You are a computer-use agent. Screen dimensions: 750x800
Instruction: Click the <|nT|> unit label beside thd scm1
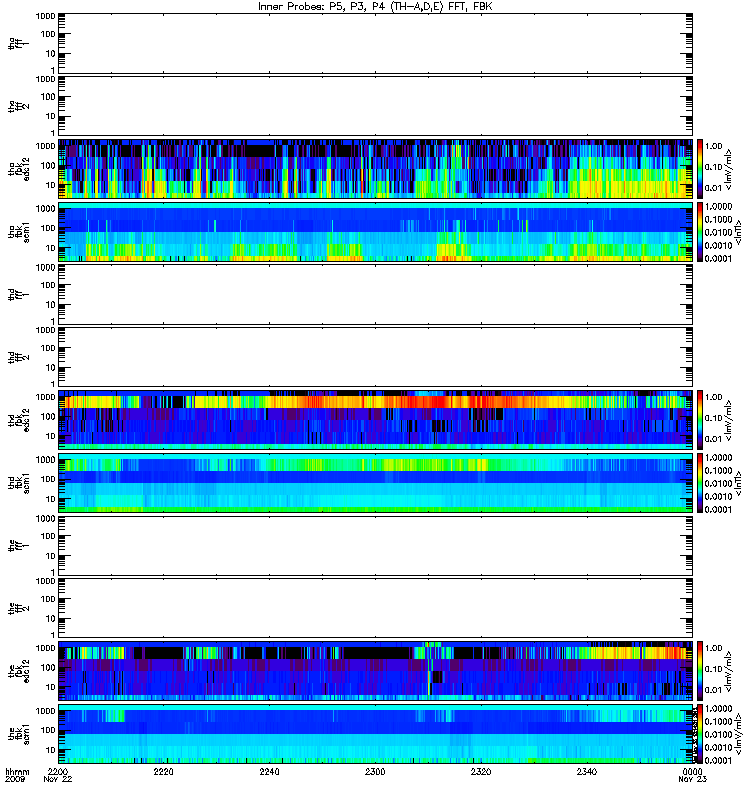pyautogui.click(x=738, y=483)
